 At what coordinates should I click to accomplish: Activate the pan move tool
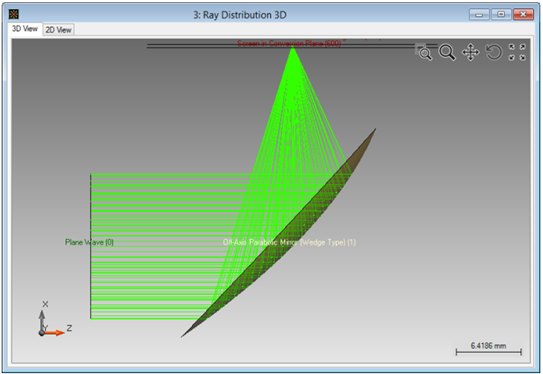(470, 52)
